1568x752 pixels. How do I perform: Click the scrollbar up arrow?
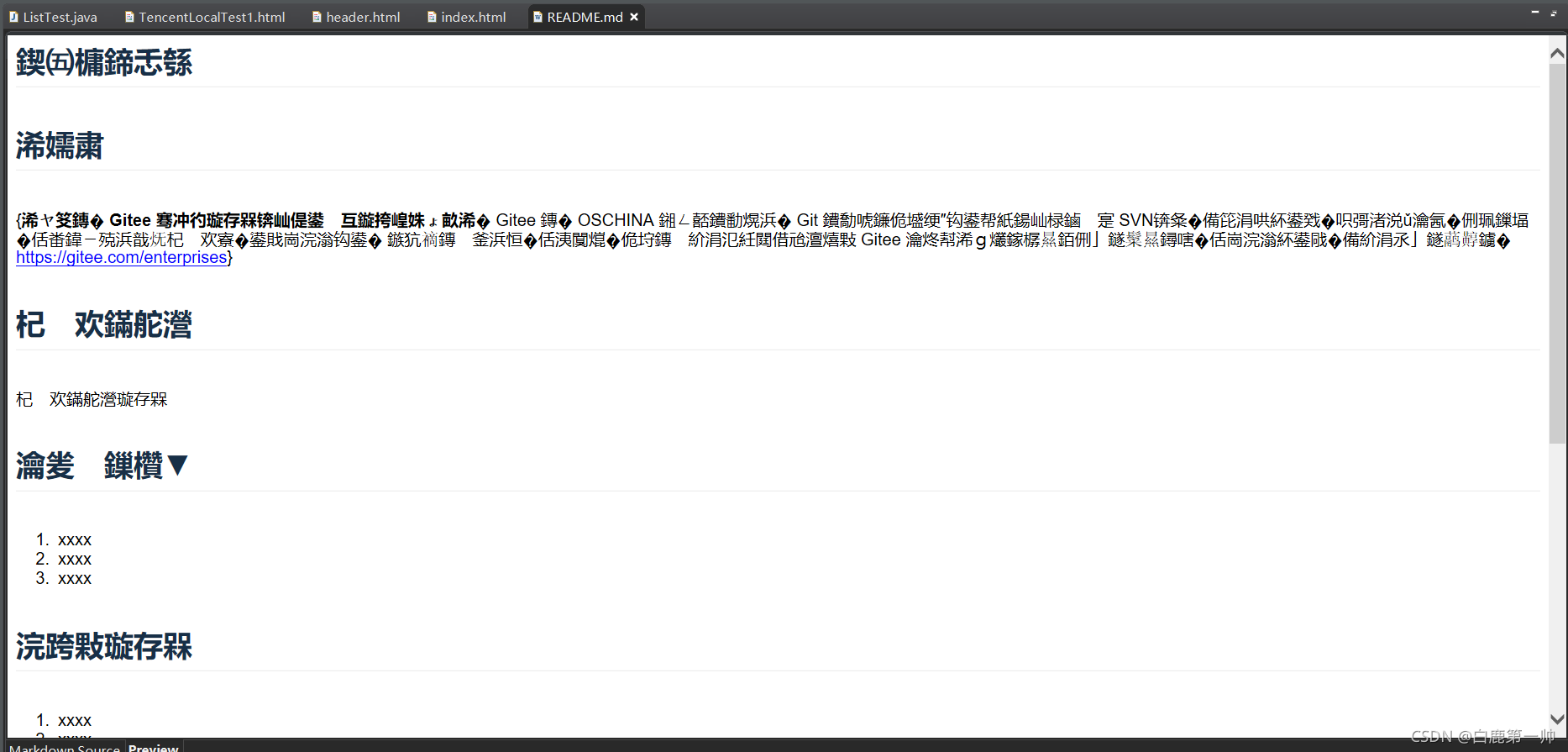click(1557, 54)
